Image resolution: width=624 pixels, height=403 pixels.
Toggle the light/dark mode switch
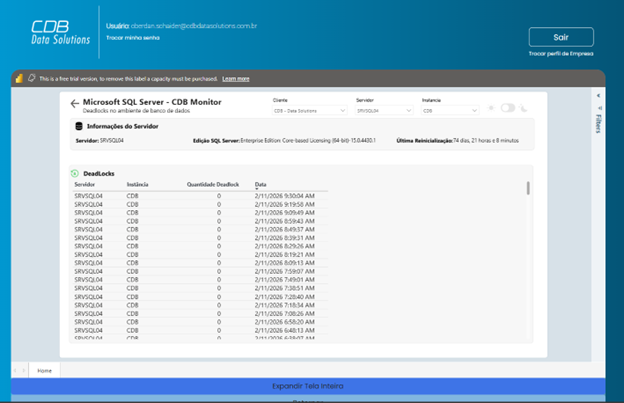coord(508,108)
